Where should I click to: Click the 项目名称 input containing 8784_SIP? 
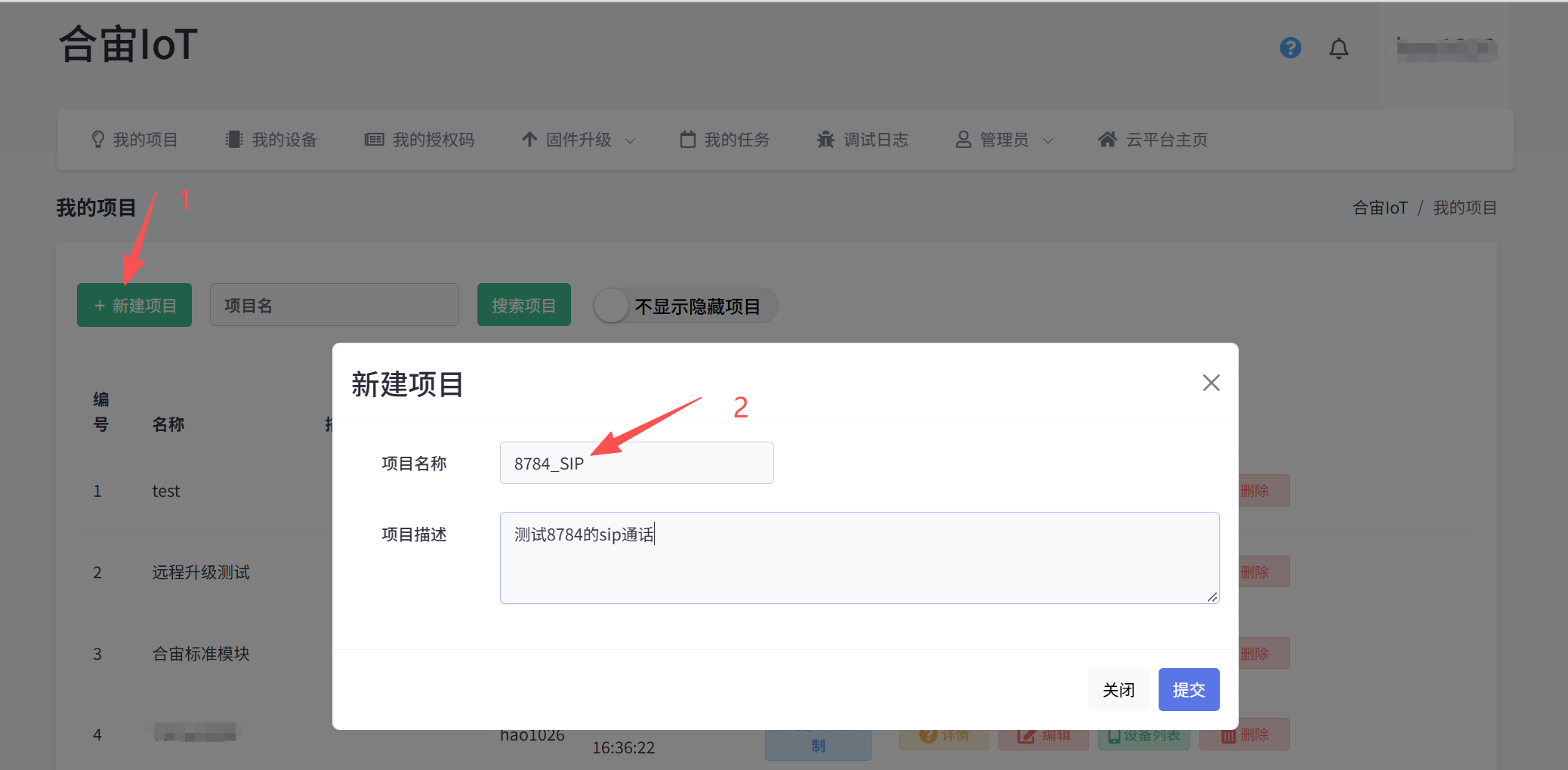point(637,463)
